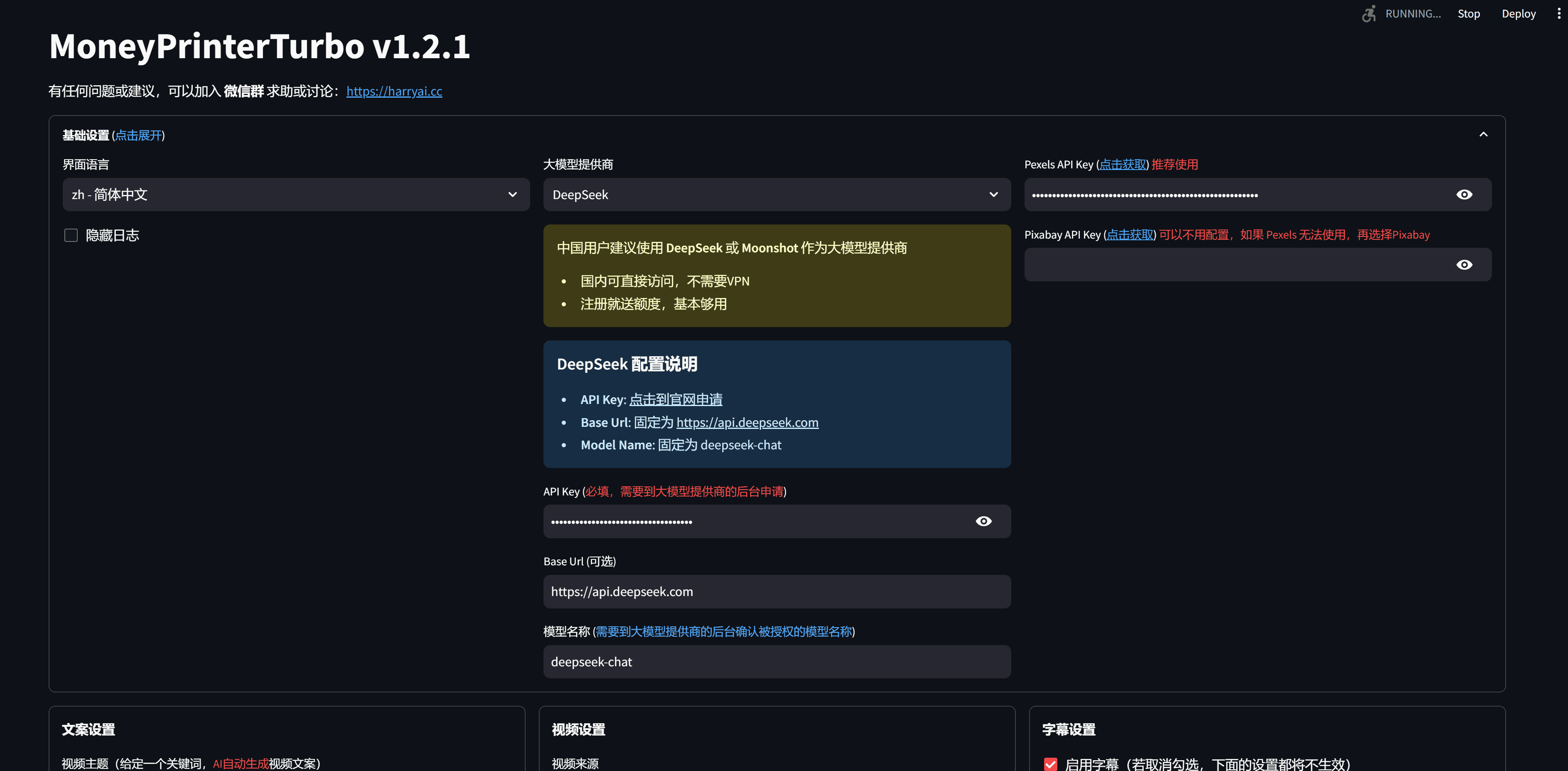
Task: Show the Pixabay API Key value
Action: 1464,264
